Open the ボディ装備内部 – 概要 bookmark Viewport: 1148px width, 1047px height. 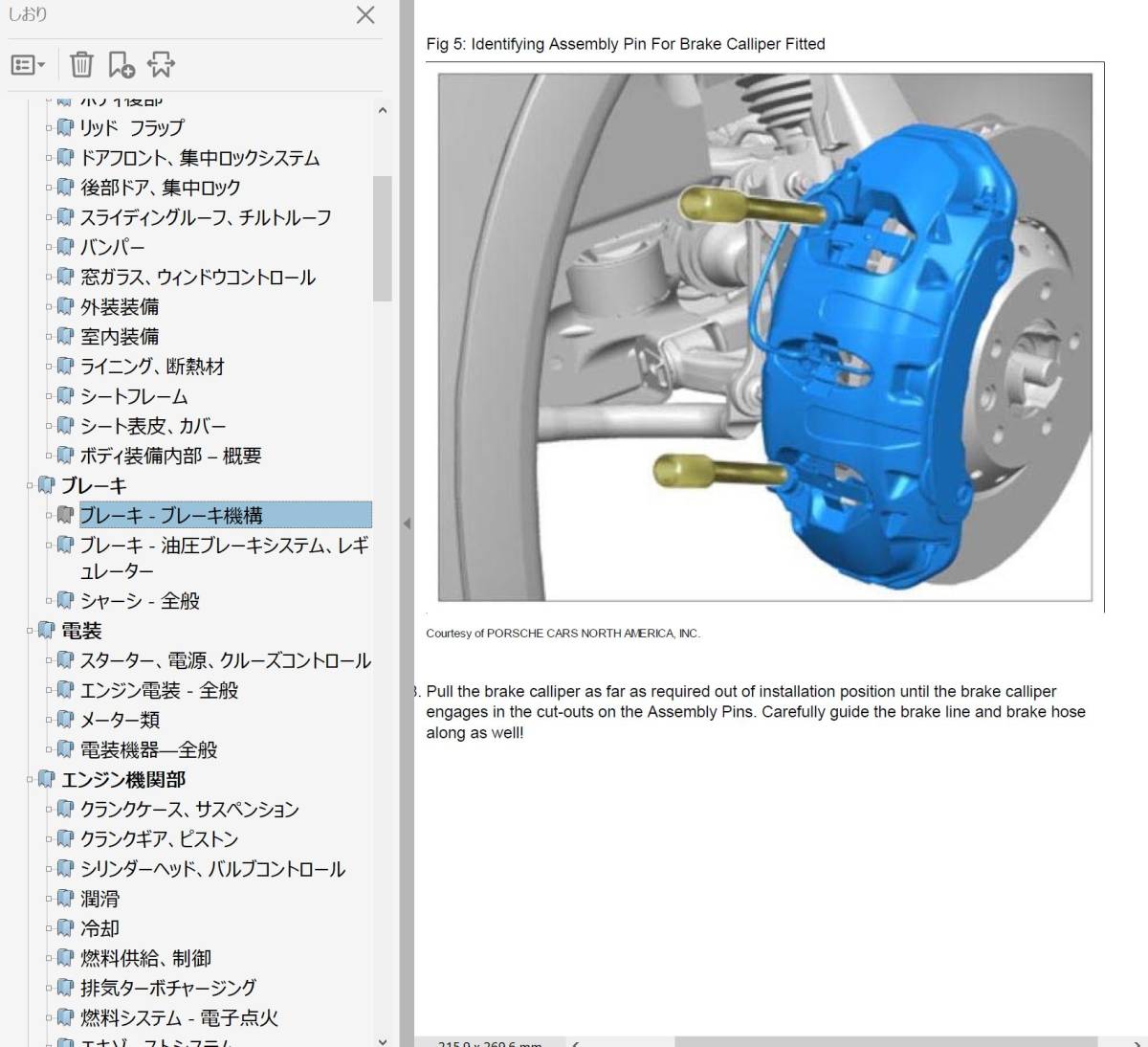pos(170,456)
